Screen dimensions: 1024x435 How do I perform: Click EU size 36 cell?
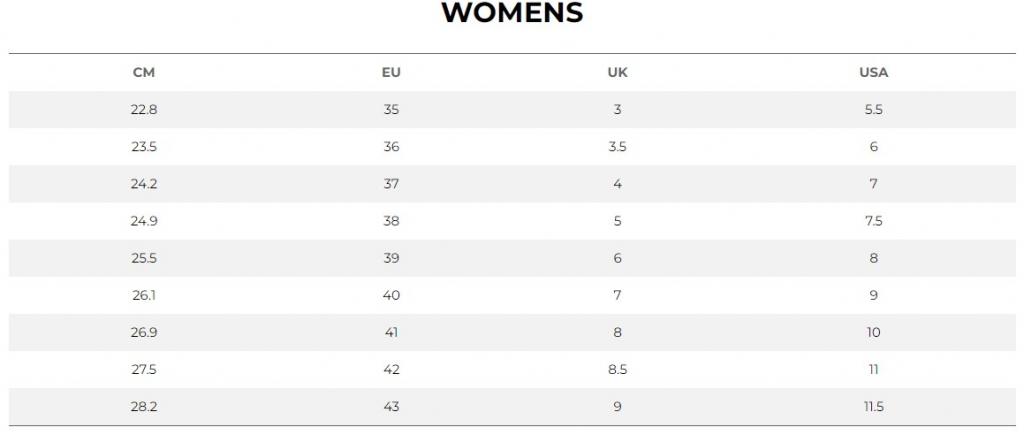[391, 147]
